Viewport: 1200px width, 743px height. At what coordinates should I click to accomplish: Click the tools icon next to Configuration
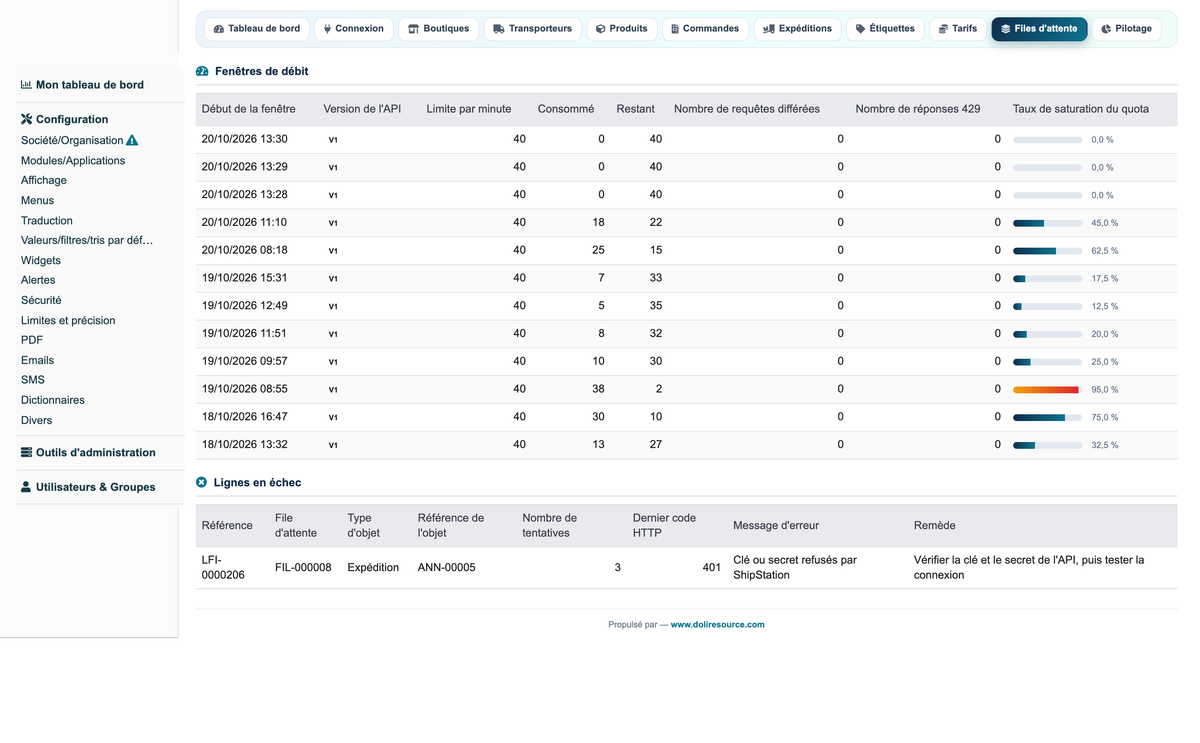pos(27,119)
